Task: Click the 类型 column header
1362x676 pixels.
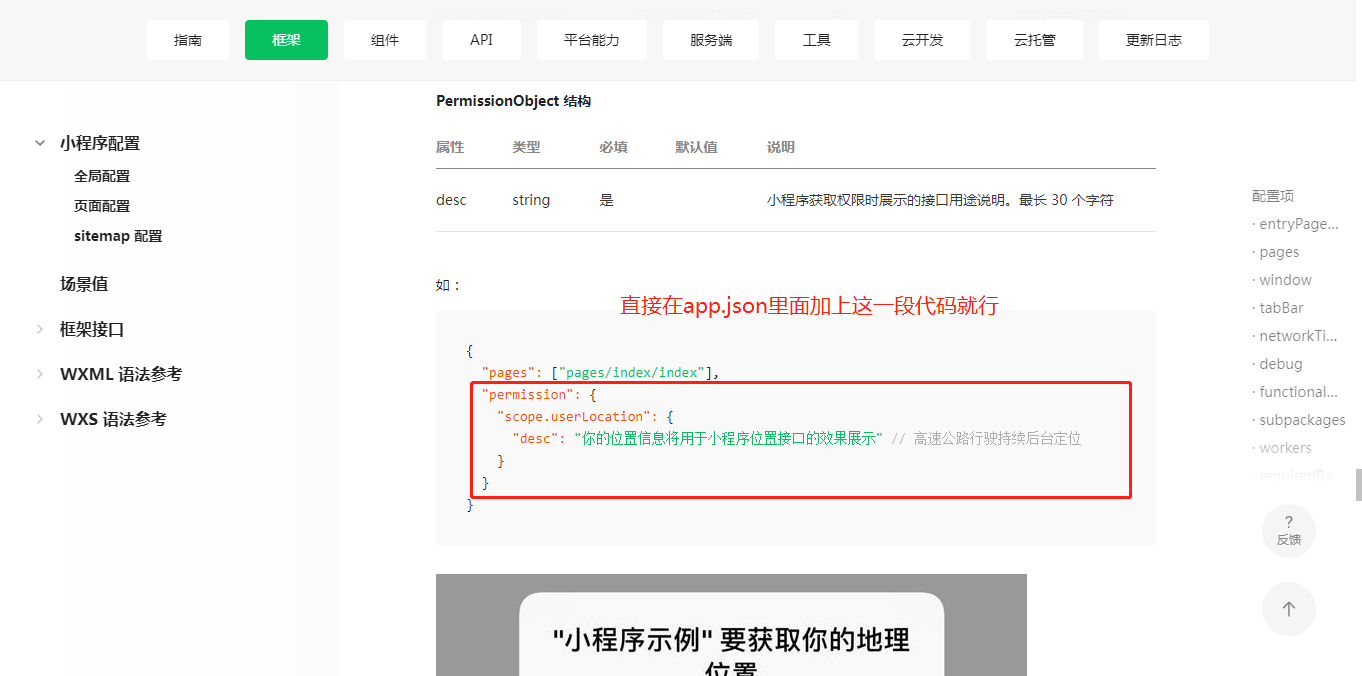Action: [526, 147]
